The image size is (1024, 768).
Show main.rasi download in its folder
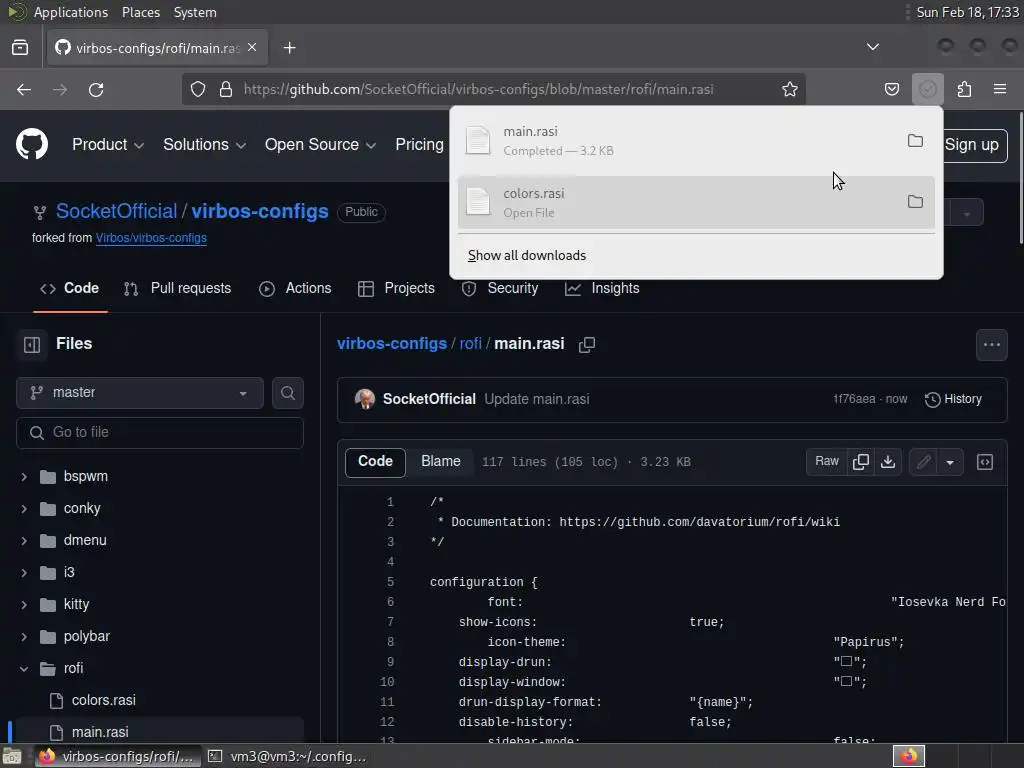[x=915, y=140]
